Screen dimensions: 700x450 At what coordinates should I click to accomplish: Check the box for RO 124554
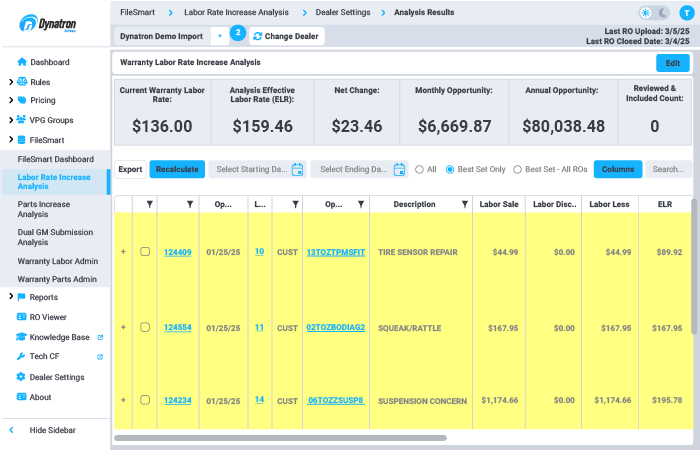(145, 327)
